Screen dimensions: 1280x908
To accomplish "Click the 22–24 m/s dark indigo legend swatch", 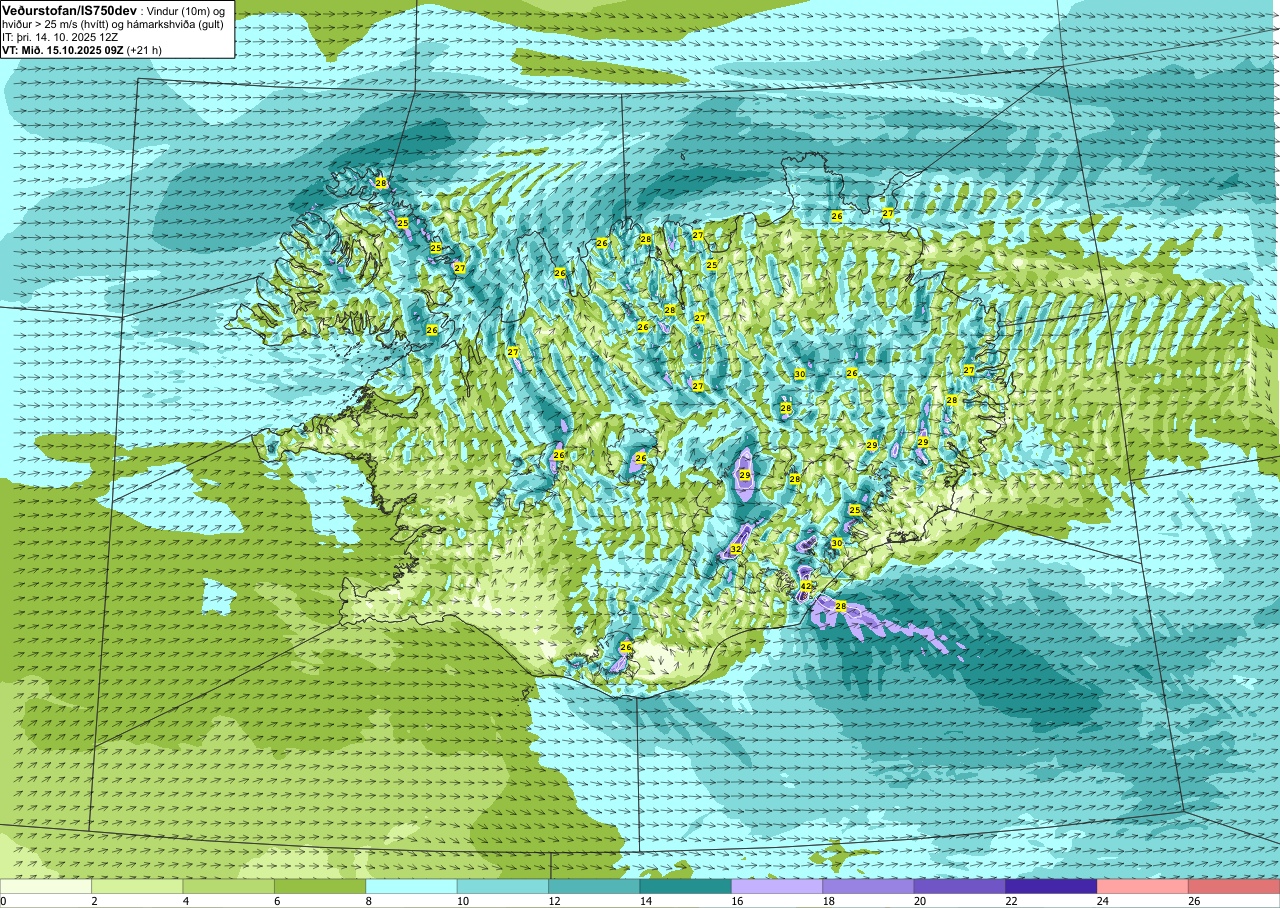I will (x=1052, y=887).
